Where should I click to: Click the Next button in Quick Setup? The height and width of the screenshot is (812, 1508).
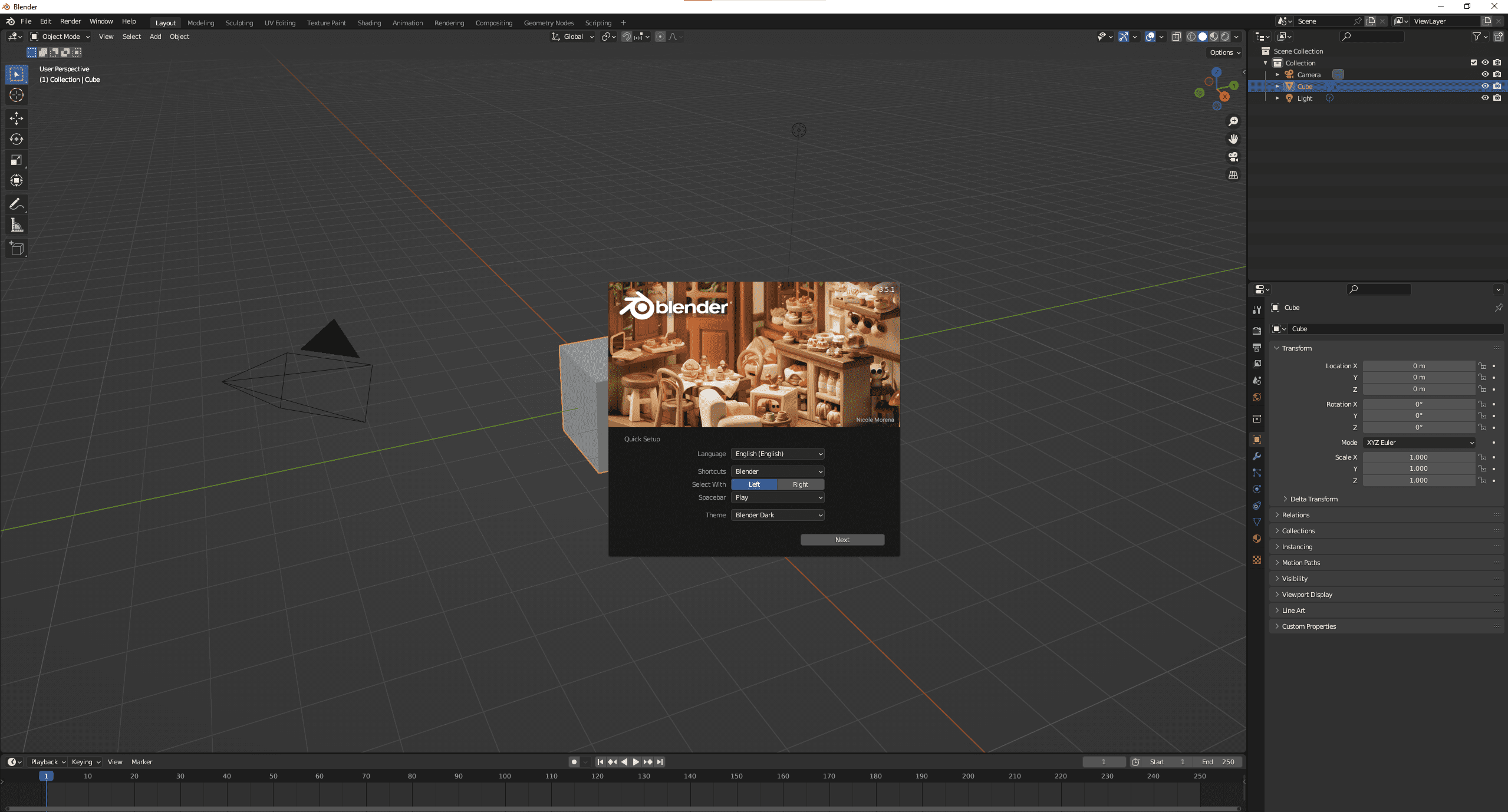[x=842, y=540]
